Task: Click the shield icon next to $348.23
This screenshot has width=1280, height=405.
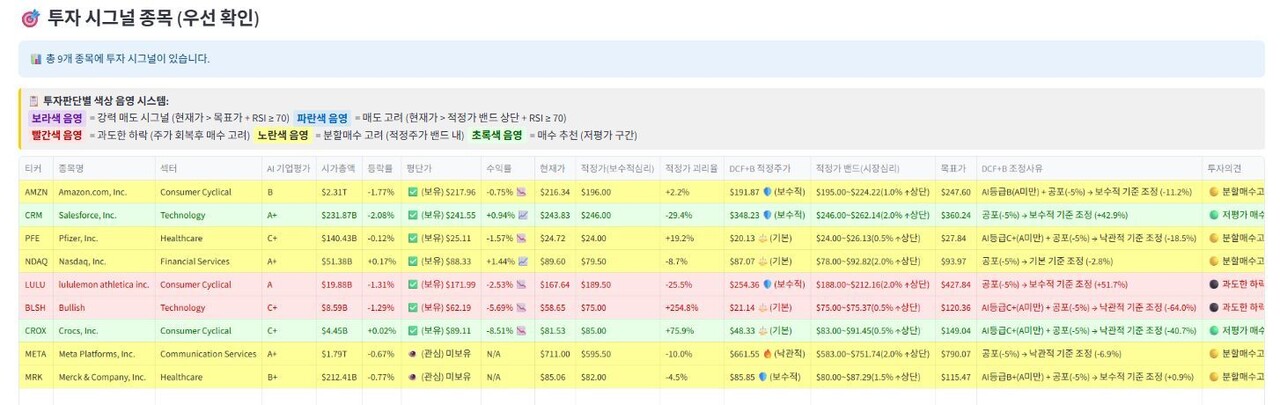Action: tap(768, 215)
